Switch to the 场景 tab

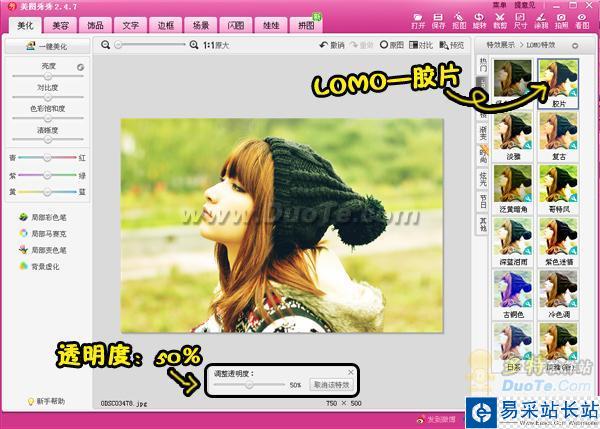click(x=201, y=26)
